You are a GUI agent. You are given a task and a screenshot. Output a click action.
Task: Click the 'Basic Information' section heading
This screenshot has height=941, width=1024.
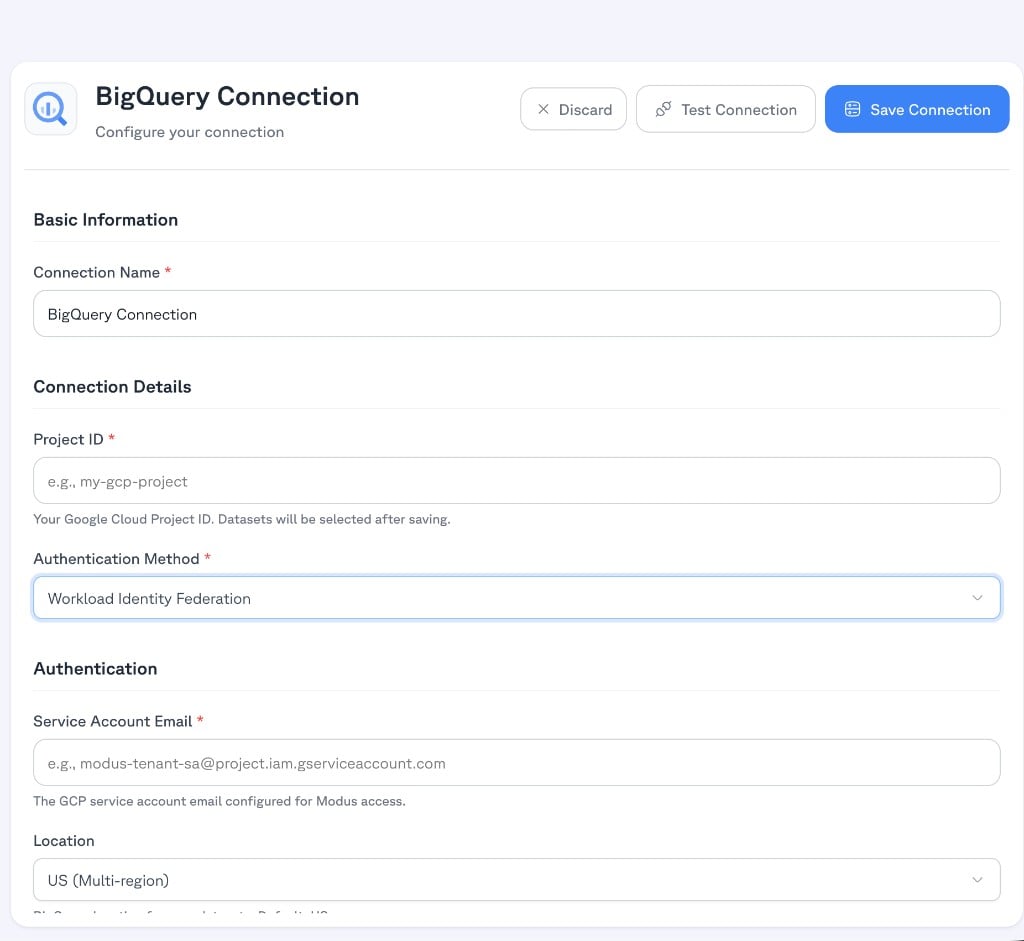(x=106, y=219)
